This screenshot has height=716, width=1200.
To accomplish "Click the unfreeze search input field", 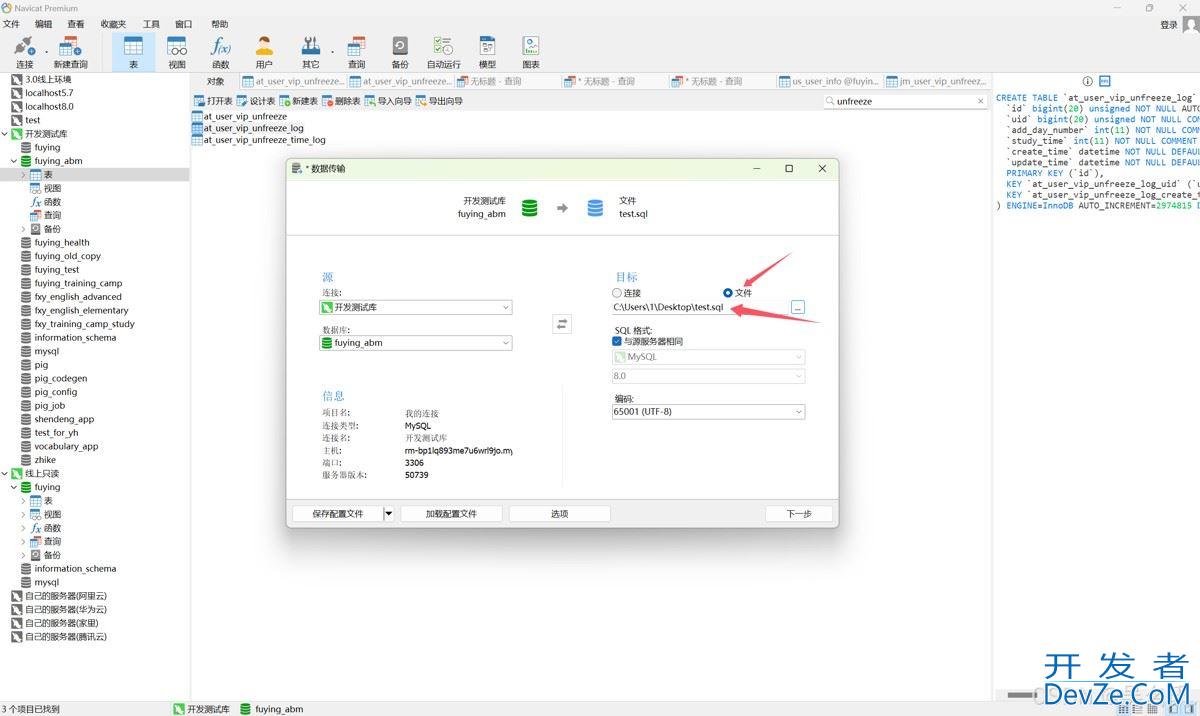I will click(x=900, y=101).
